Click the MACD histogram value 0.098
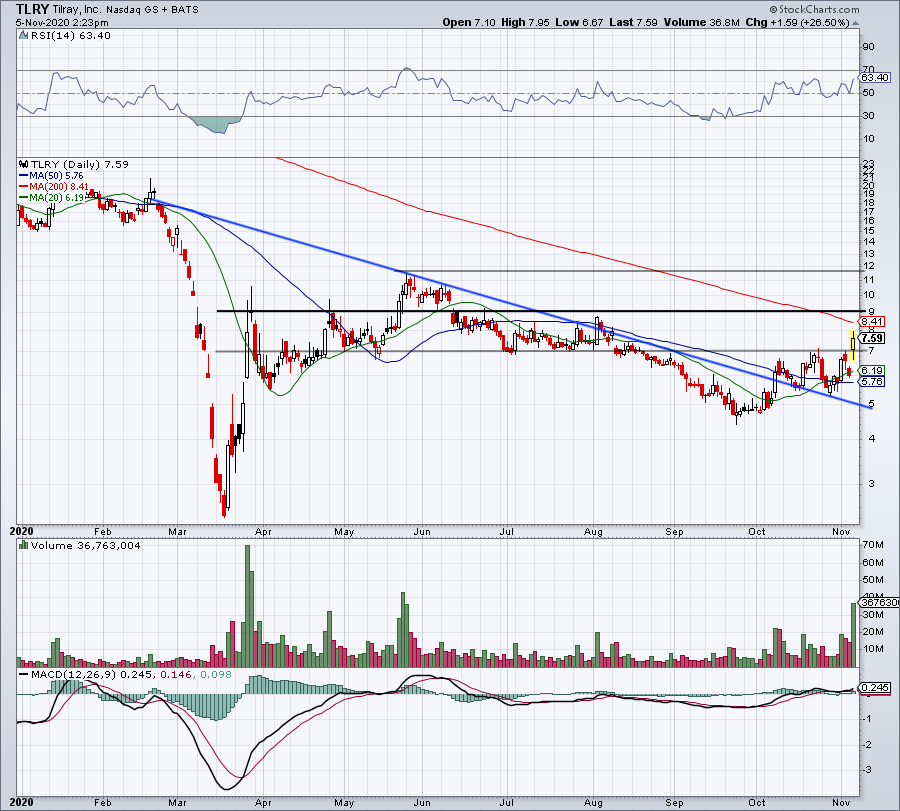This screenshot has height=811, width=900. [215, 674]
